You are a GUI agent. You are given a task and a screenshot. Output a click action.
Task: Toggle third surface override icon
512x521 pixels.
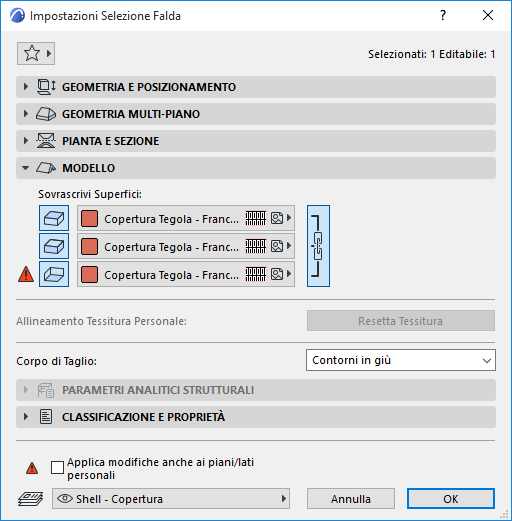click(x=54, y=274)
